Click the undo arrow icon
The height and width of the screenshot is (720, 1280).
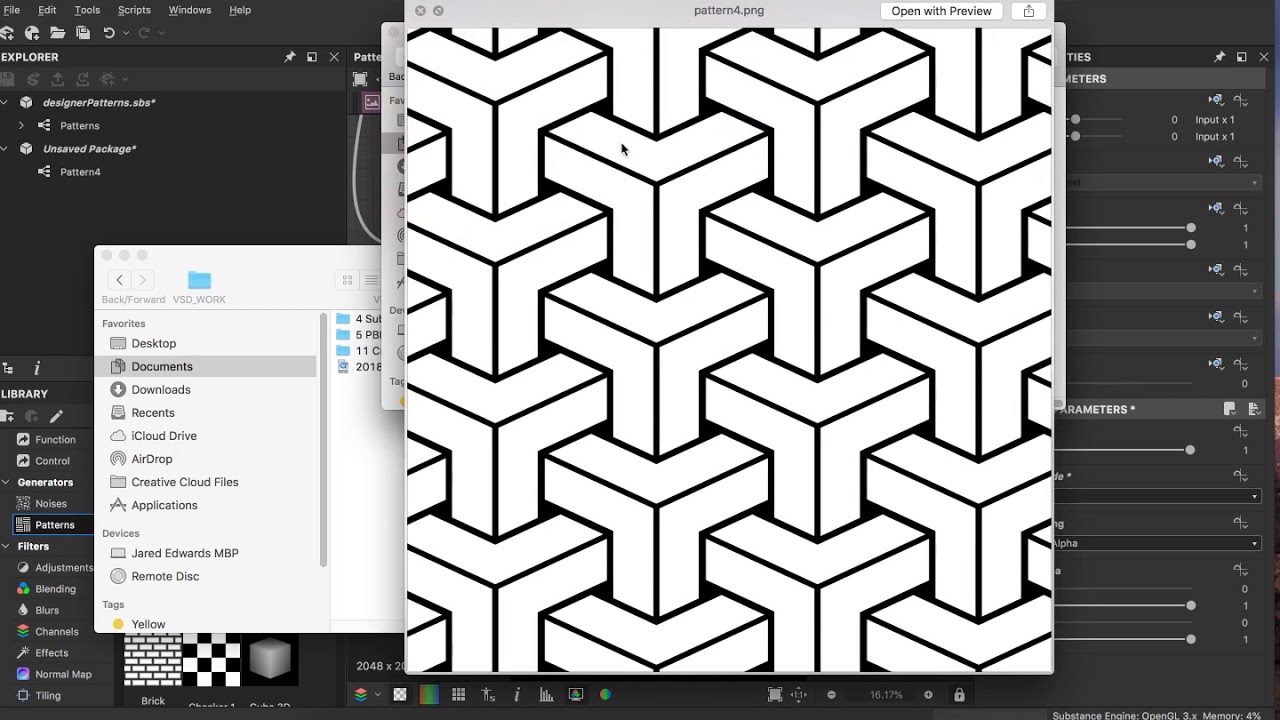109,33
